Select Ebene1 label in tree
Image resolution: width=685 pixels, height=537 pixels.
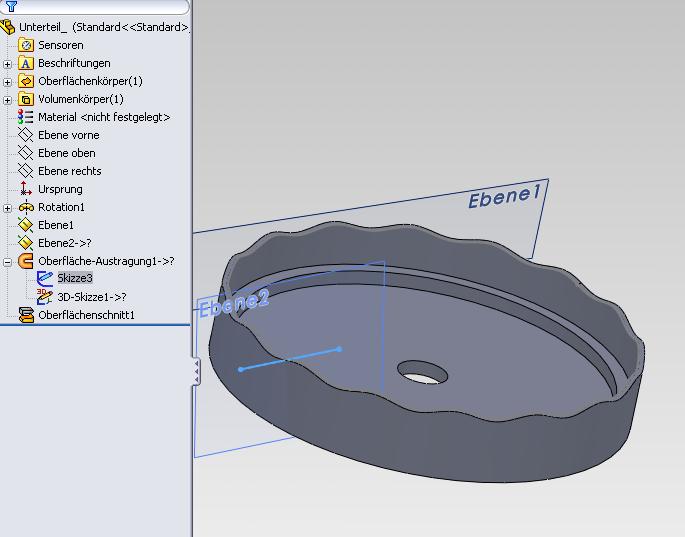coord(55,225)
